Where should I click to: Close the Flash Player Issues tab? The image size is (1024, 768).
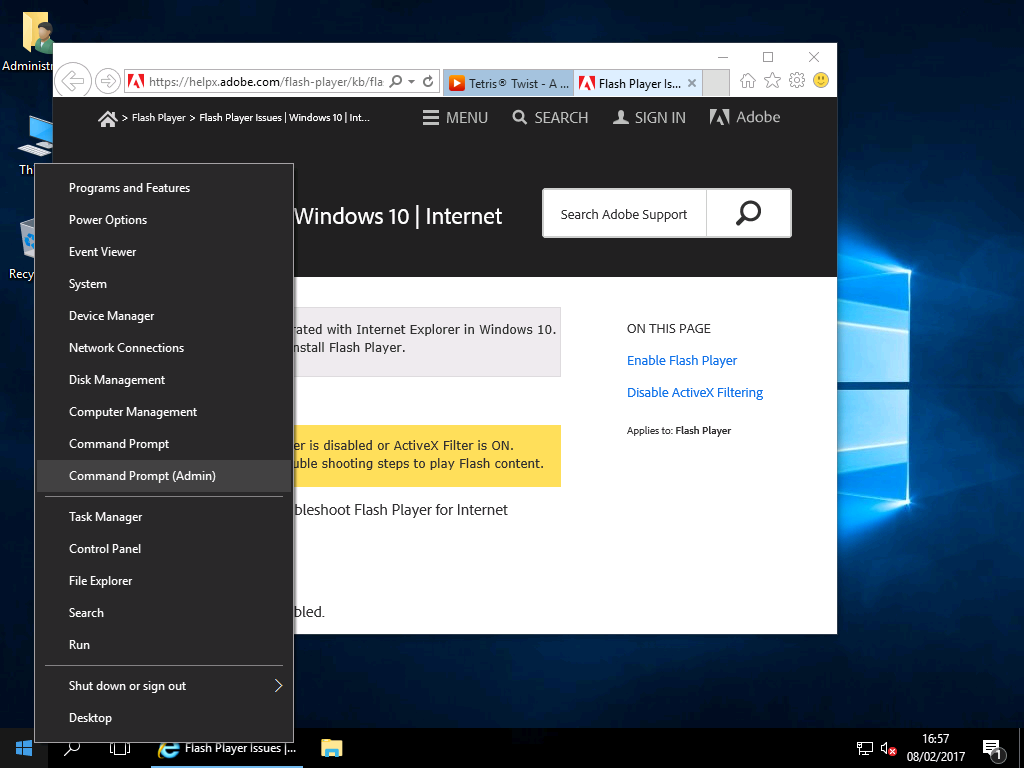[692, 83]
